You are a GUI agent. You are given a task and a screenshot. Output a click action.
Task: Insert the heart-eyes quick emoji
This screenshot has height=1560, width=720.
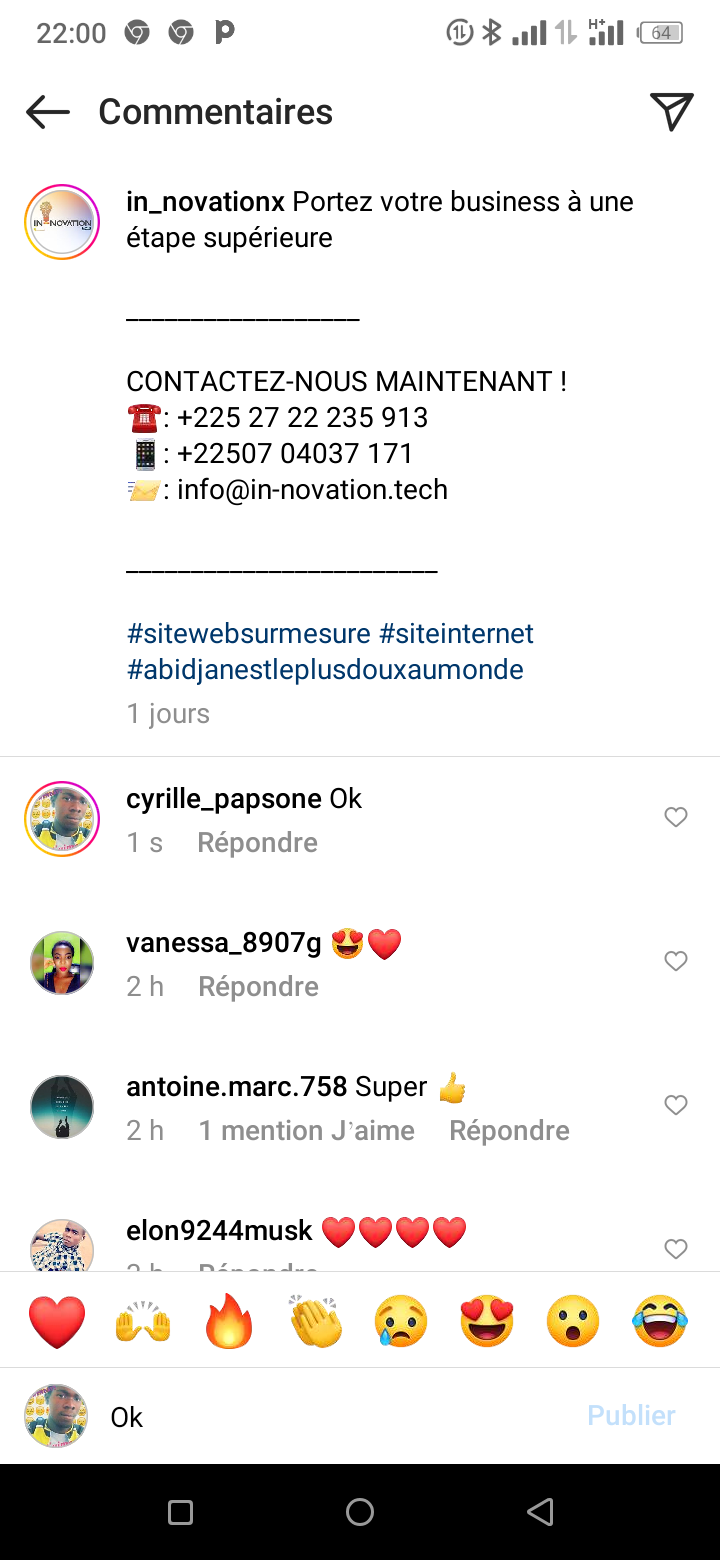(x=487, y=1321)
